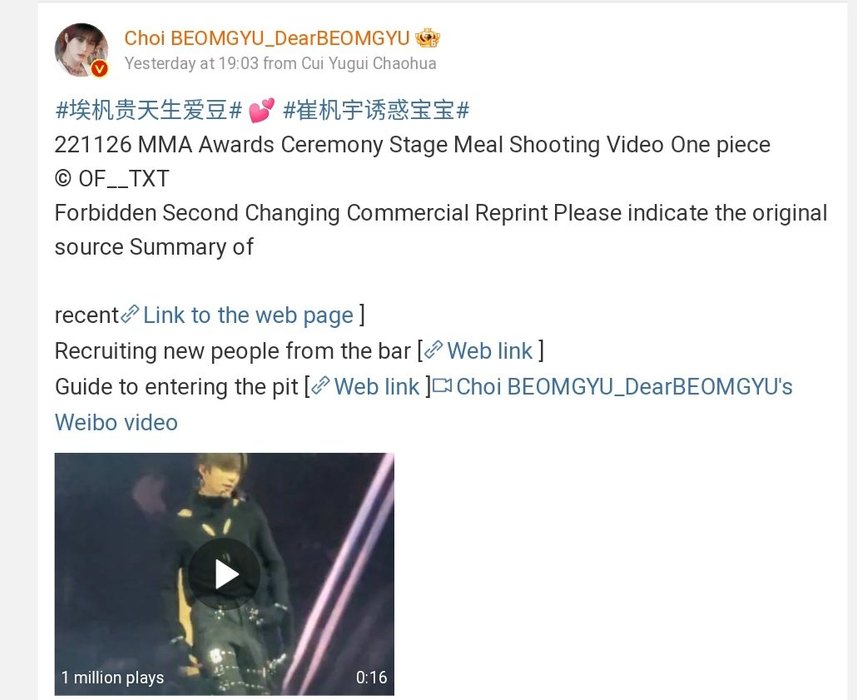This screenshot has width=857, height=700.
Task: Click the chain icon in the 'Guide to entering the pit' line
Action: pos(321,386)
